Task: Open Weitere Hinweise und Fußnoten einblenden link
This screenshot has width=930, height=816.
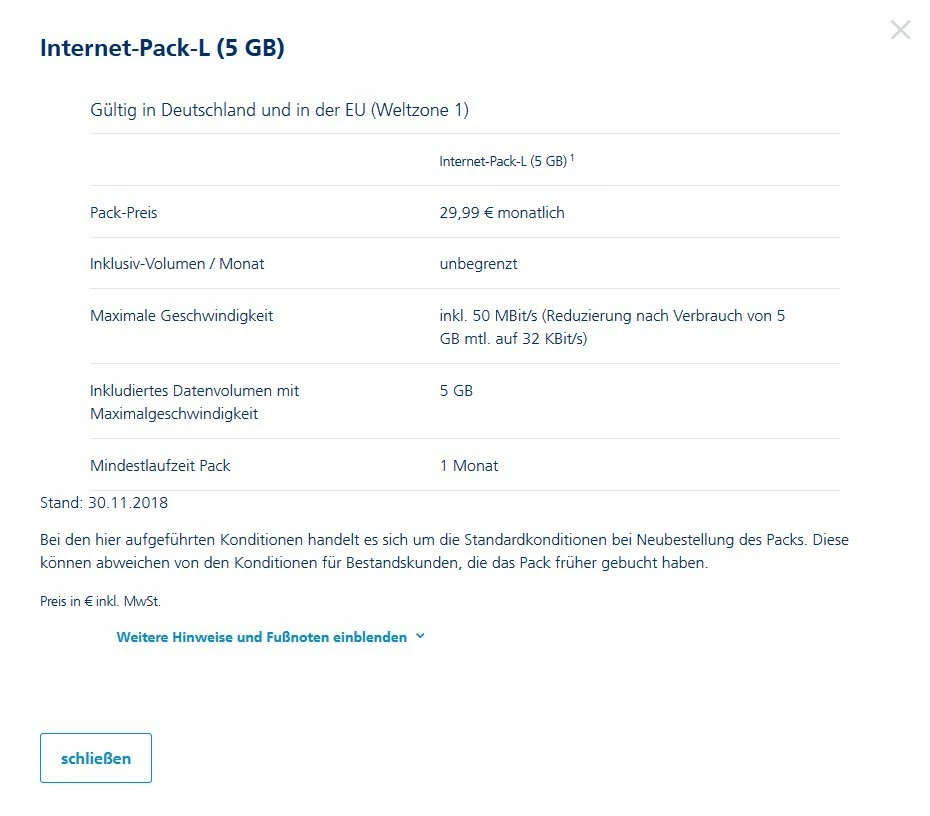Action: (x=261, y=637)
